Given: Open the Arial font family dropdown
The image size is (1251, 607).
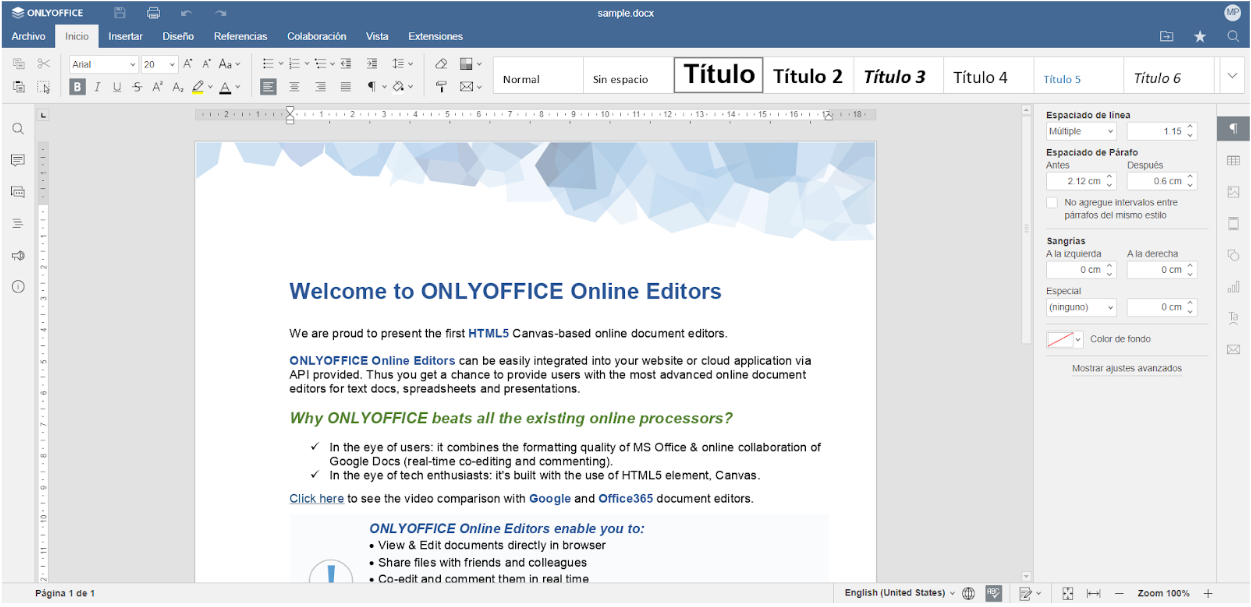Looking at the screenshot, I should tap(134, 64).
